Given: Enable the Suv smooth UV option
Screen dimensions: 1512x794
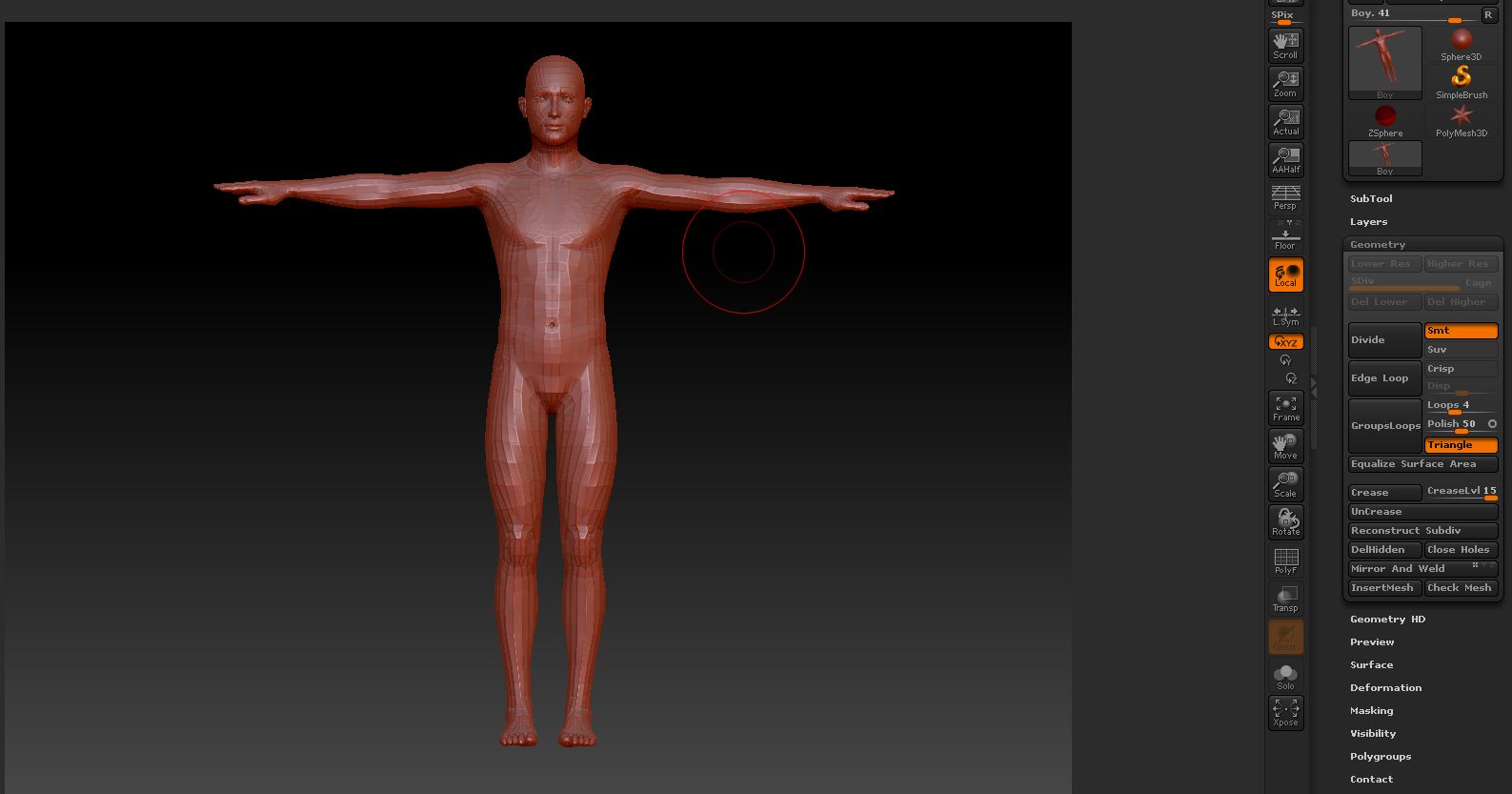Looking at the screenshot, I should 1461,350.
